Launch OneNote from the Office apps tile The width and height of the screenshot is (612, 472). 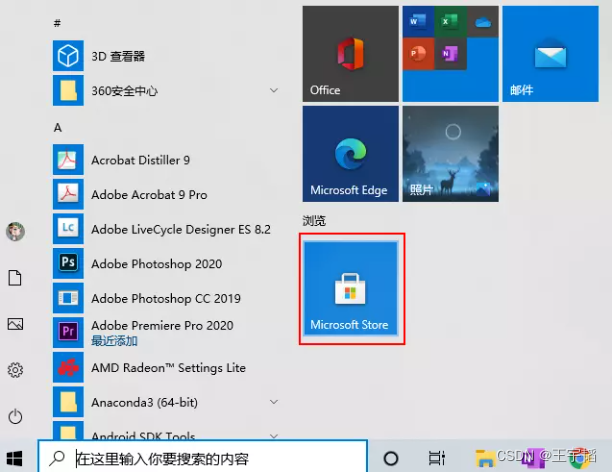[x=450, y=54]
